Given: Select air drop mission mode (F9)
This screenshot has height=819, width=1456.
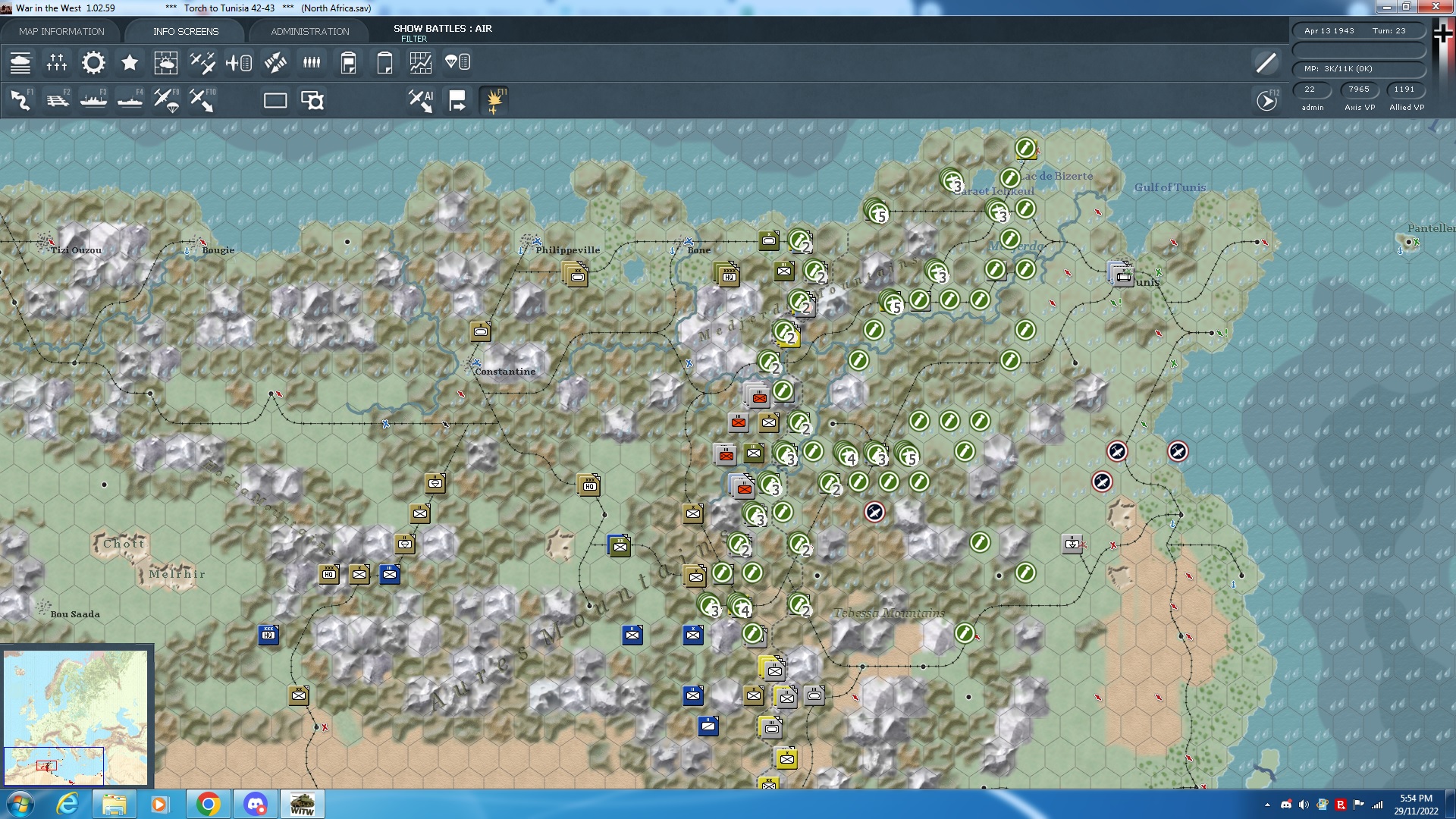Looking at the screenshot, I should (x=166, y=99).
